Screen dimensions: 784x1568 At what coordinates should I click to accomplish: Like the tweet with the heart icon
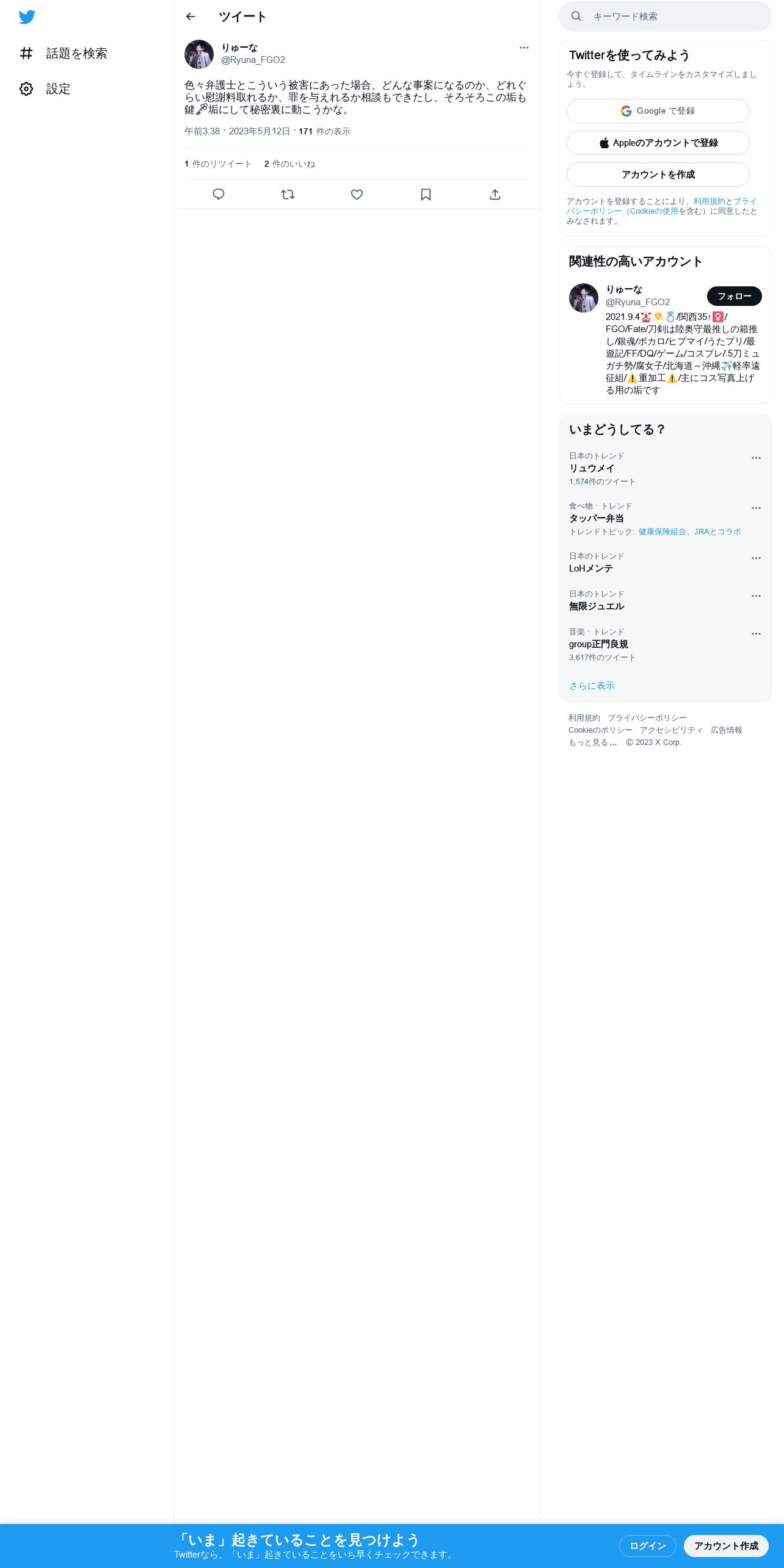357,194
